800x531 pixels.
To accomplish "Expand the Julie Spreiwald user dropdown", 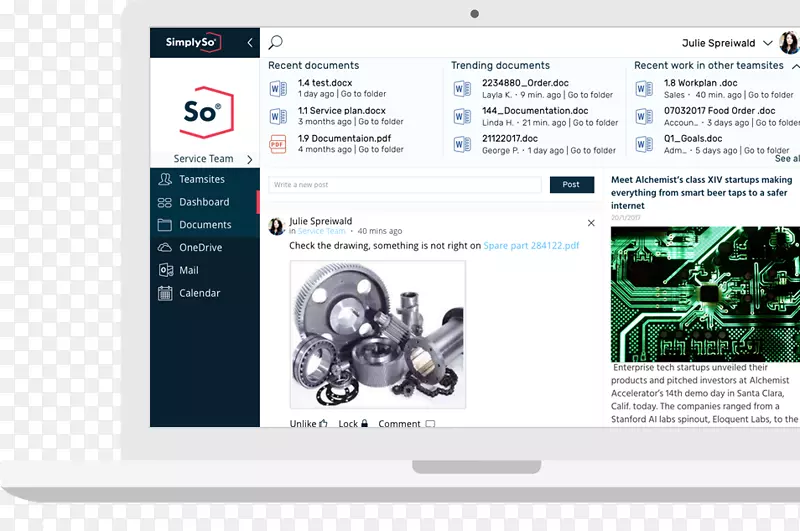I will tap(767, 43).
